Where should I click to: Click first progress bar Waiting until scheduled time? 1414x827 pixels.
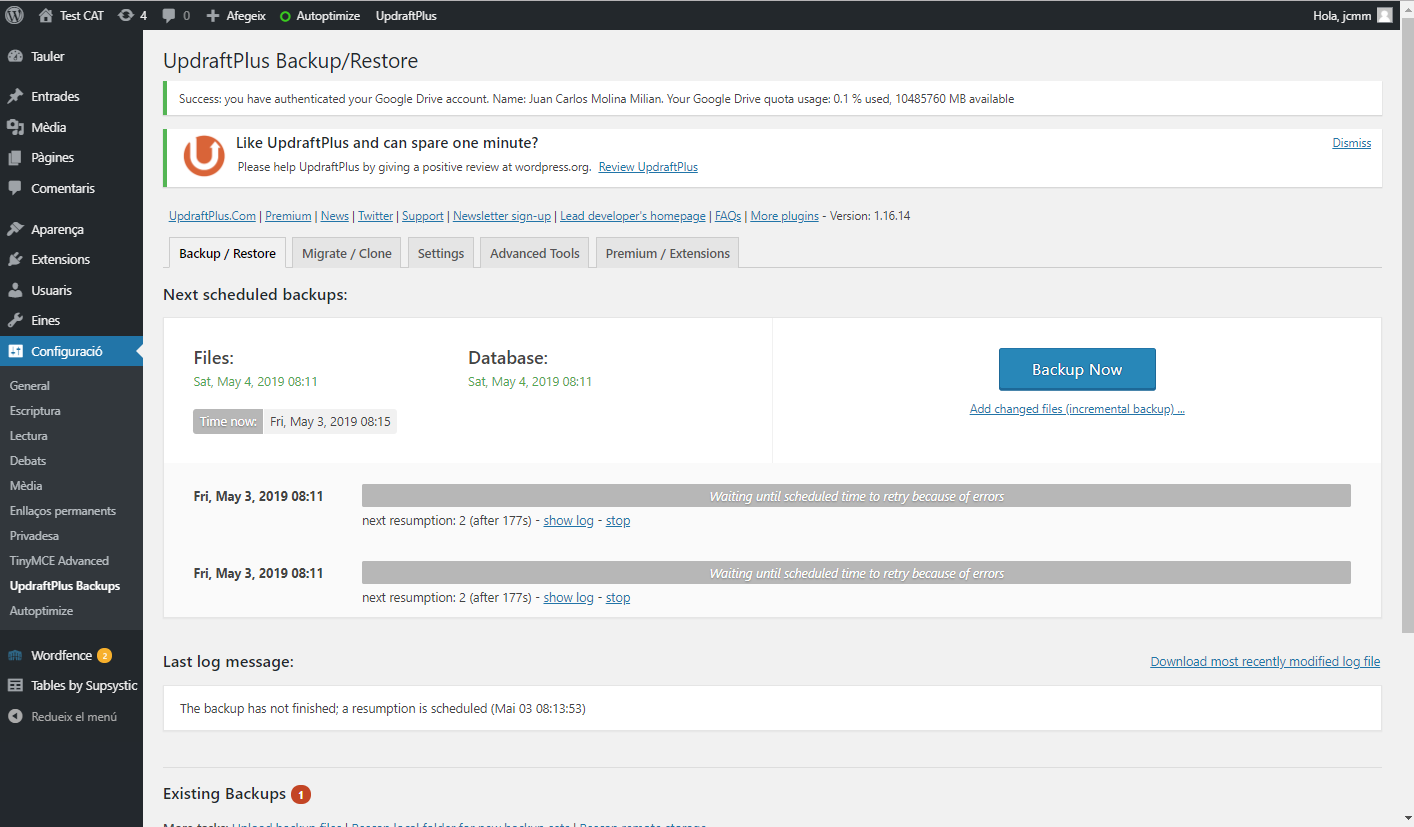coord(856,496)
